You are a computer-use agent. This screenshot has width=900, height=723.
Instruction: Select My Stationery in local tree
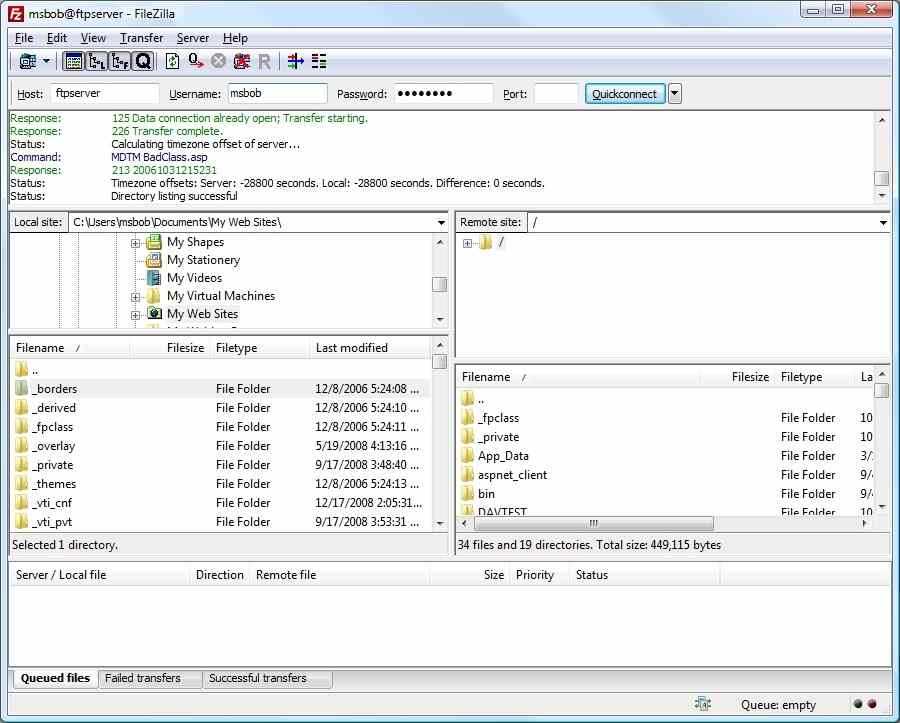point(203,260)
